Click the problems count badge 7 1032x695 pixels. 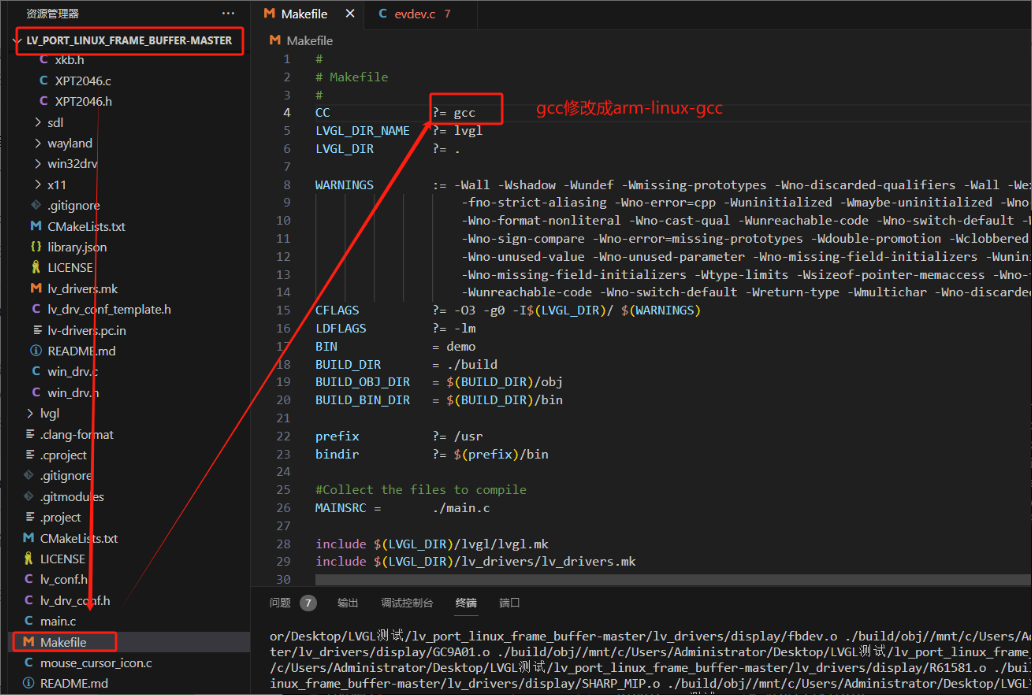click(x=308, y=603)
